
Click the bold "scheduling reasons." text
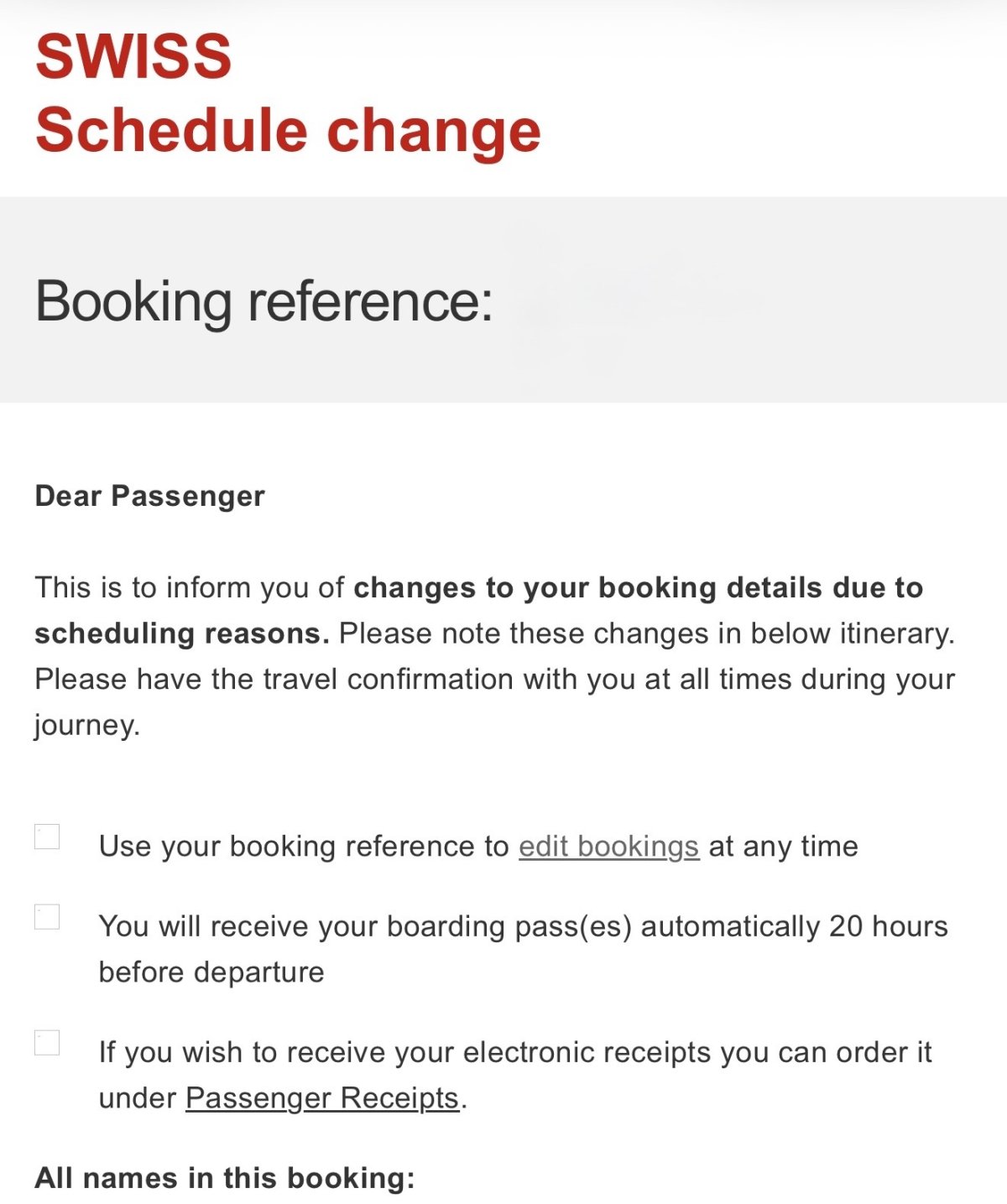[181, 633]
